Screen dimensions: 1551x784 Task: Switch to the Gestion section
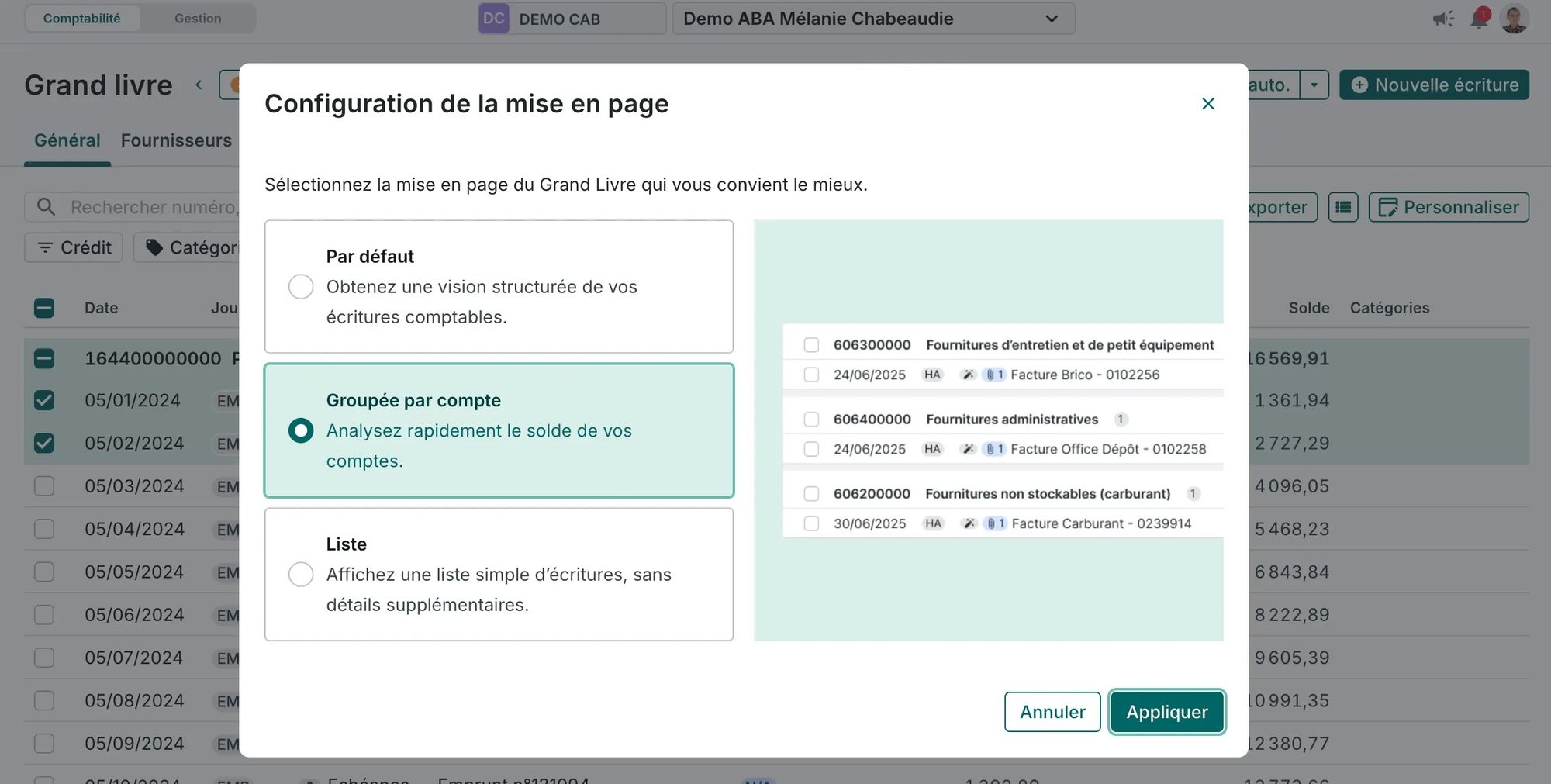198,19
